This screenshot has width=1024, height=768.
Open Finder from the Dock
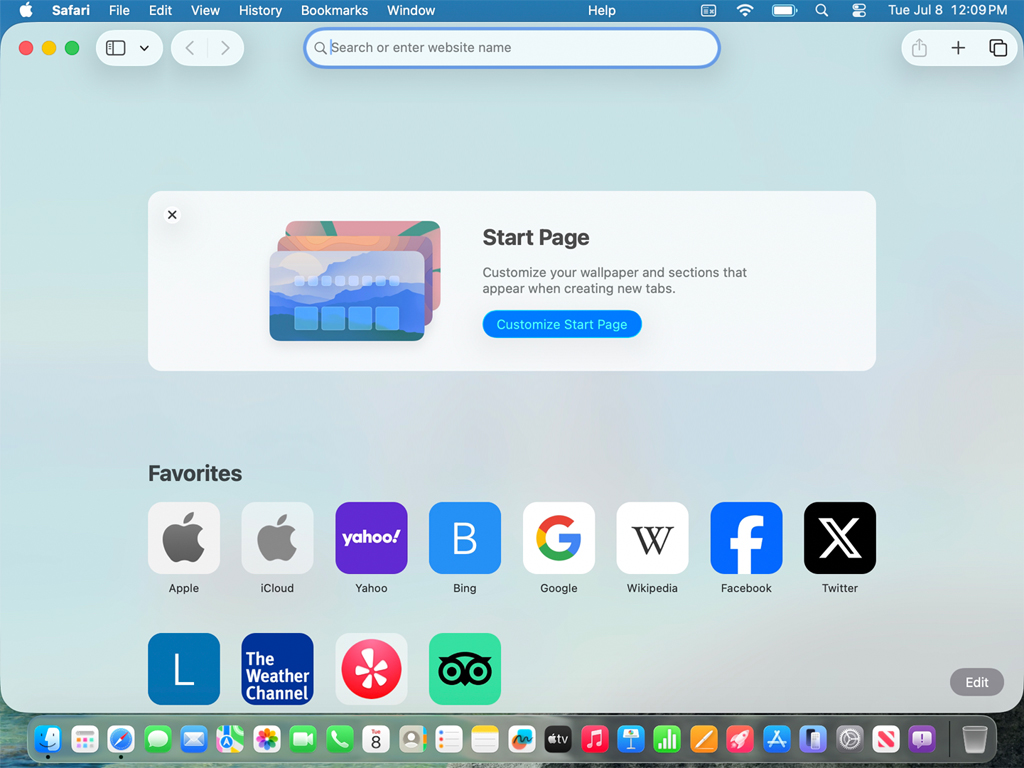click(x=48, y=739)
